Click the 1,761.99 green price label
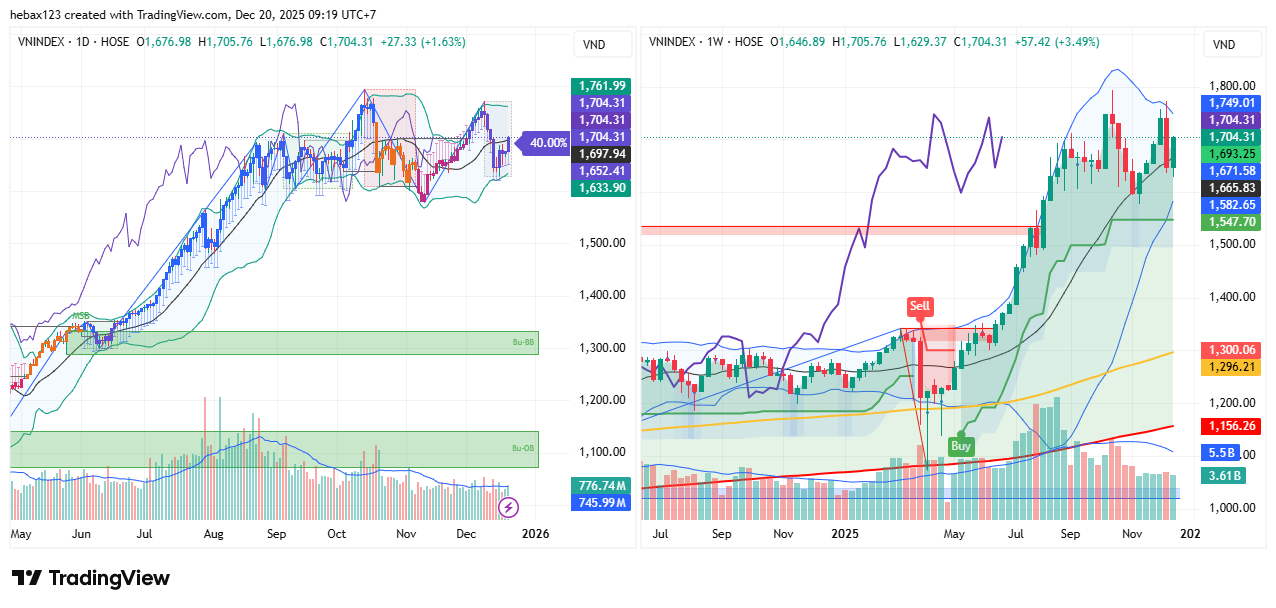 click(x=600, y=86)
